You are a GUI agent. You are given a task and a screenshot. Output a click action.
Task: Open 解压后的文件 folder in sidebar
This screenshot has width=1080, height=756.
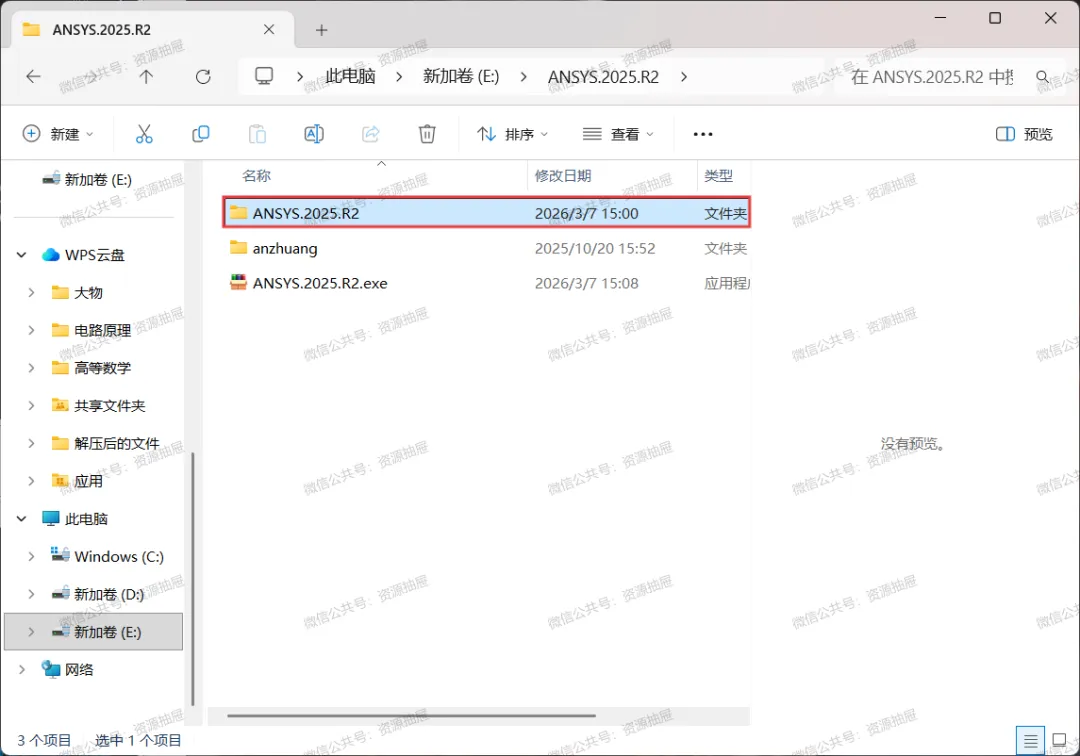coord(105,443)
